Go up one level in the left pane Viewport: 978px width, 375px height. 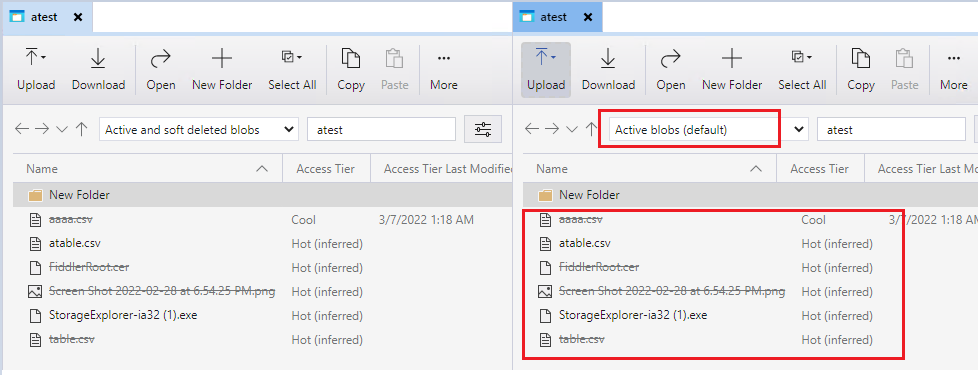coord(81,129)
